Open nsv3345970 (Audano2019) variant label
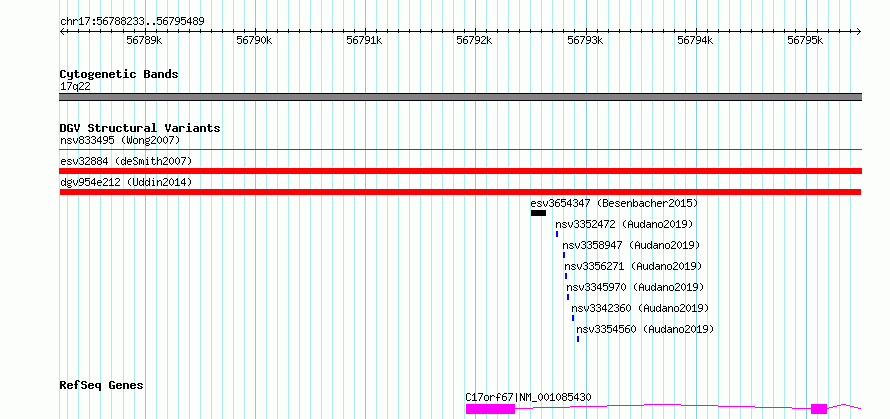This screenshot has width=890, height=419. [635, 287]
